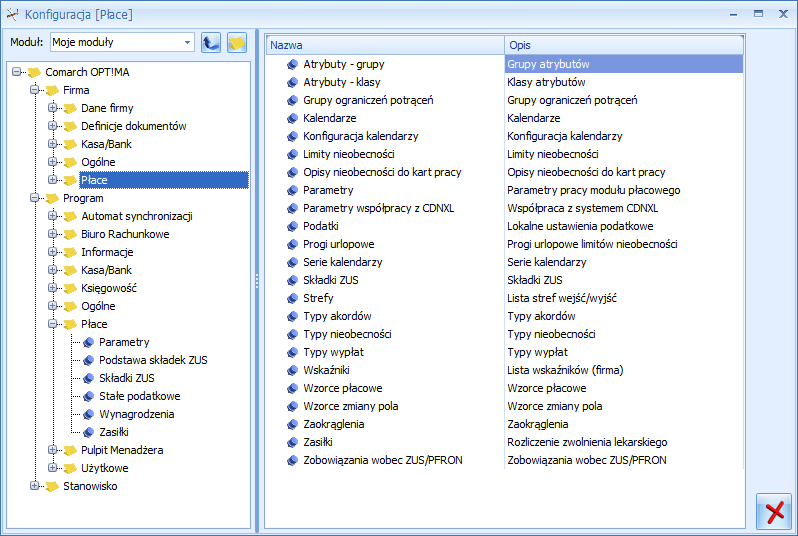Sort list by the Opis column header
Screen dimensions: 798x536
click(624, 45)
